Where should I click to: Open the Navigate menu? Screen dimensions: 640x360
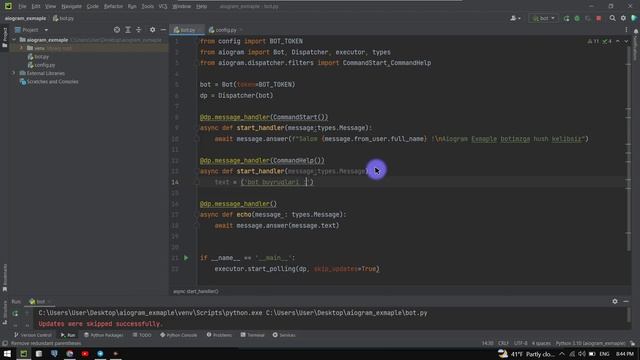point(71,7)
